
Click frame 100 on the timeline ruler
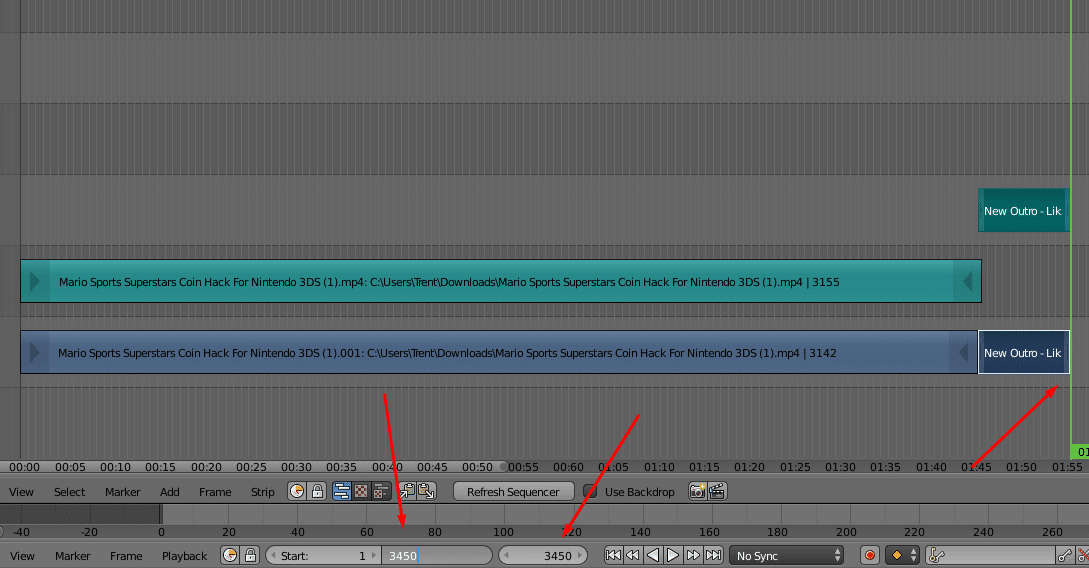tap(504, 532)
